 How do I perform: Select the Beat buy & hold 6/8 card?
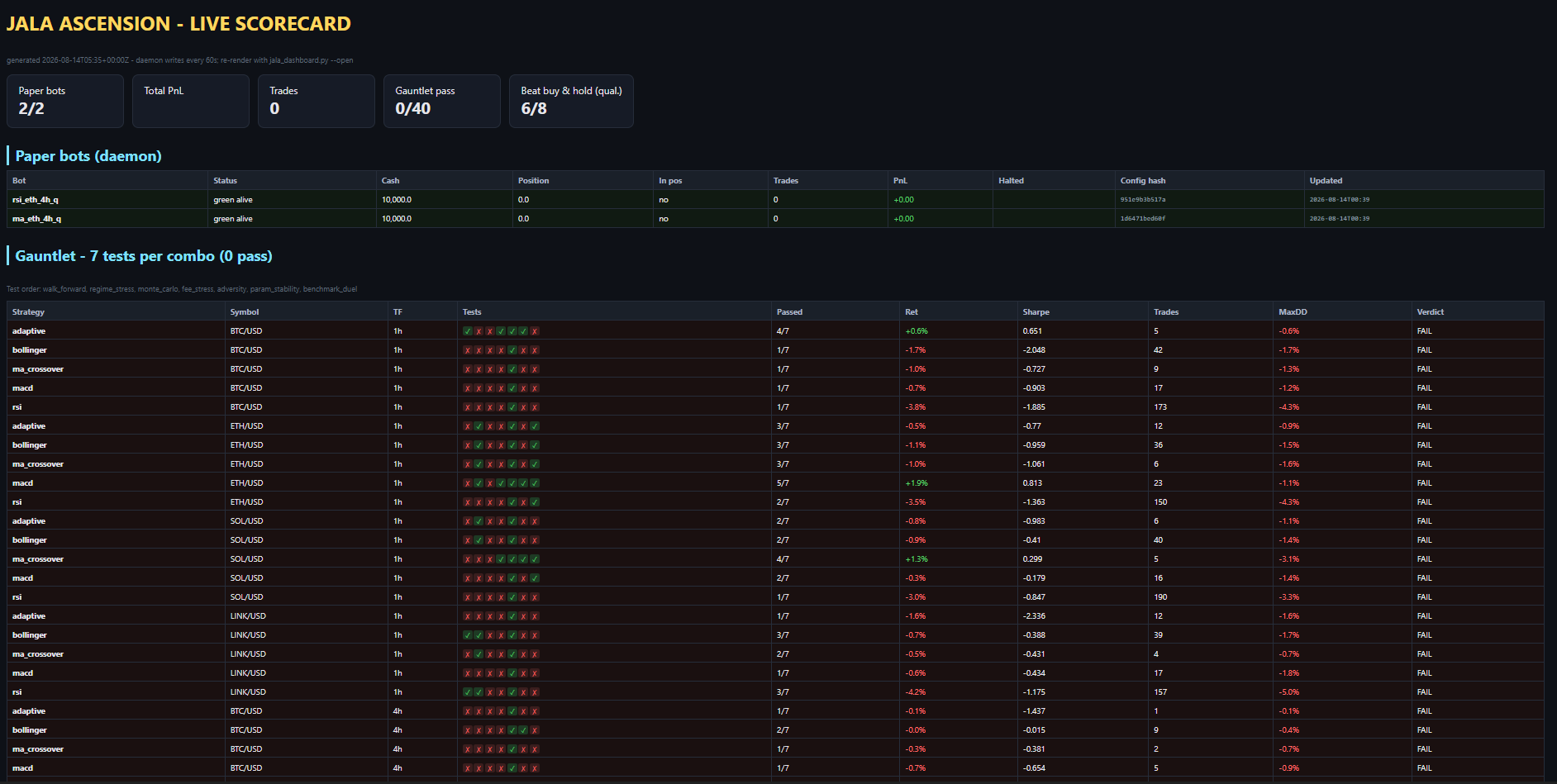(x=572, y=101)
